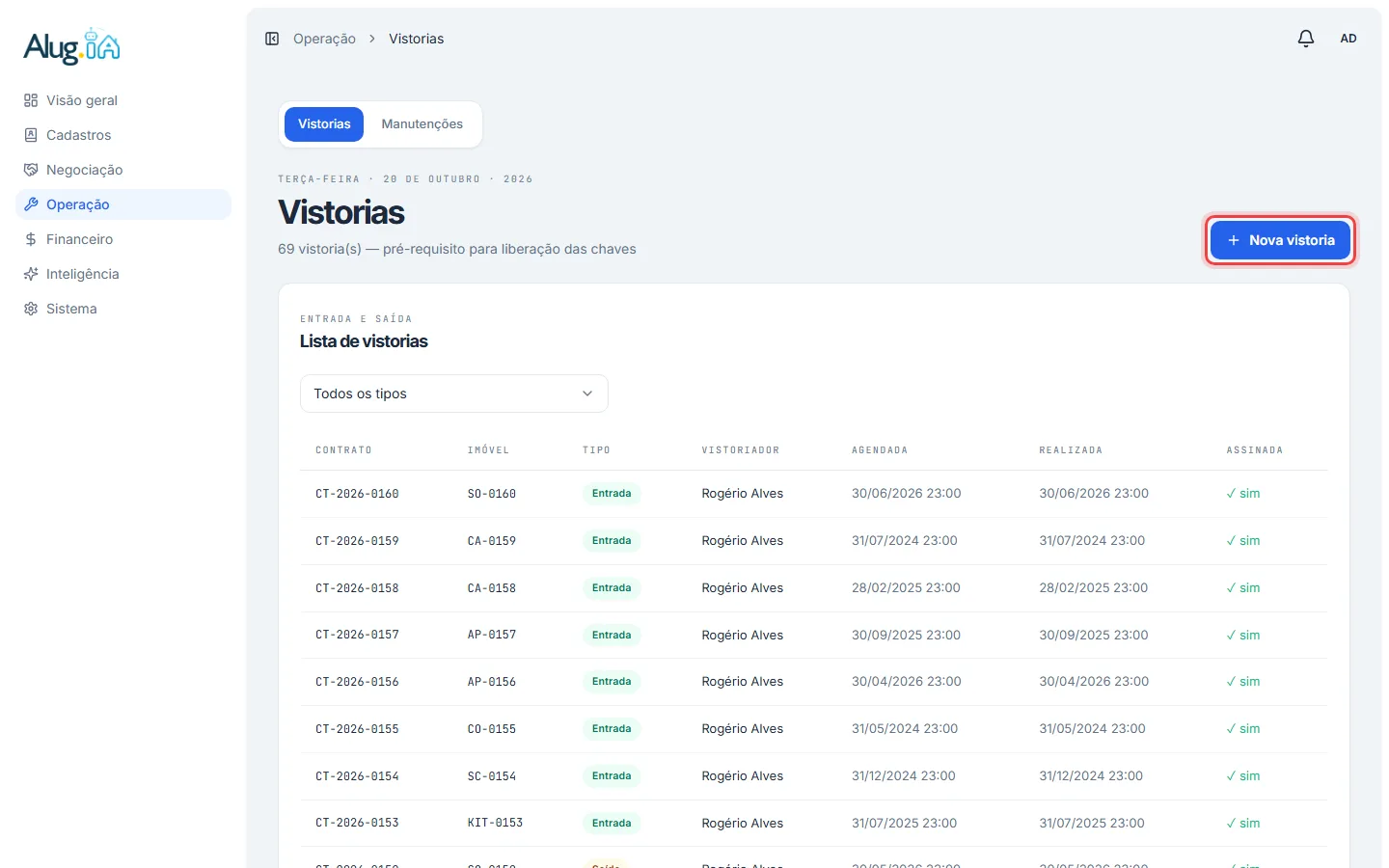1389x868 pixels.
Task: Click the Tipo column header
Action: click(x=596, y=450)
